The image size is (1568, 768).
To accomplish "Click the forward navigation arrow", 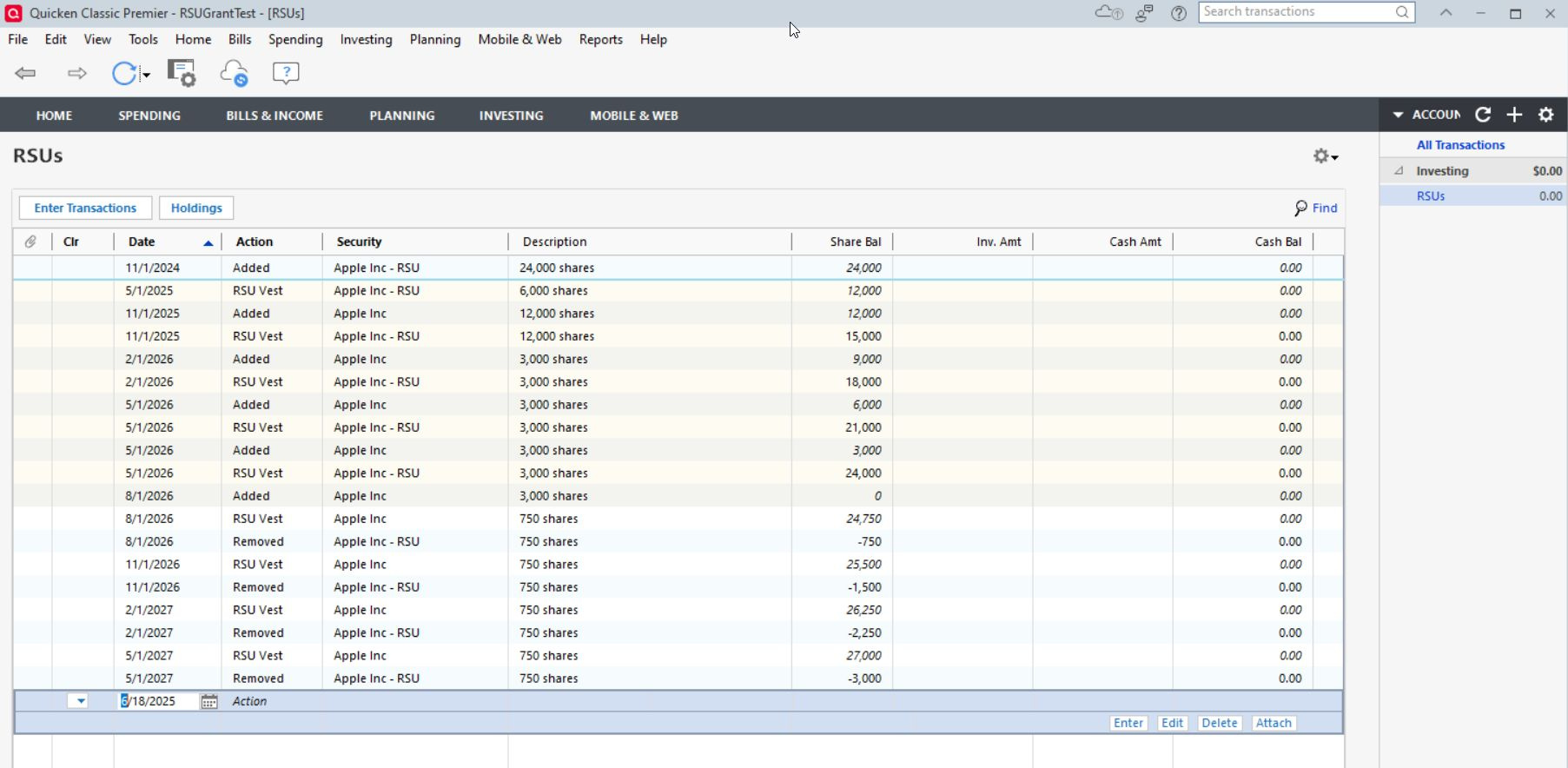I will [77, 74].
